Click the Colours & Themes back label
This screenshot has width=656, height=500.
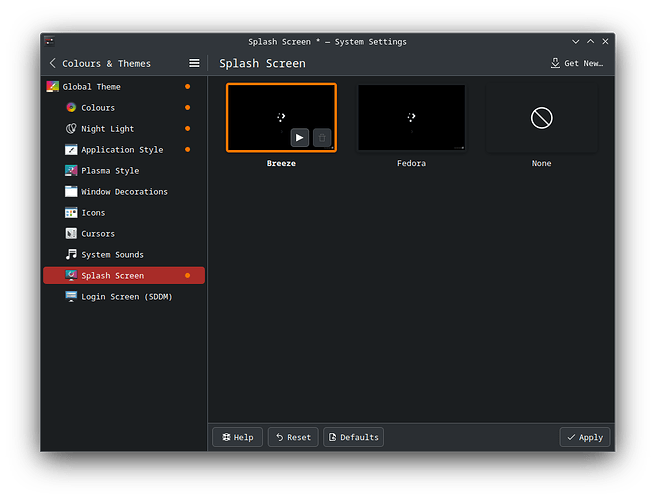(x=106, y=64)
